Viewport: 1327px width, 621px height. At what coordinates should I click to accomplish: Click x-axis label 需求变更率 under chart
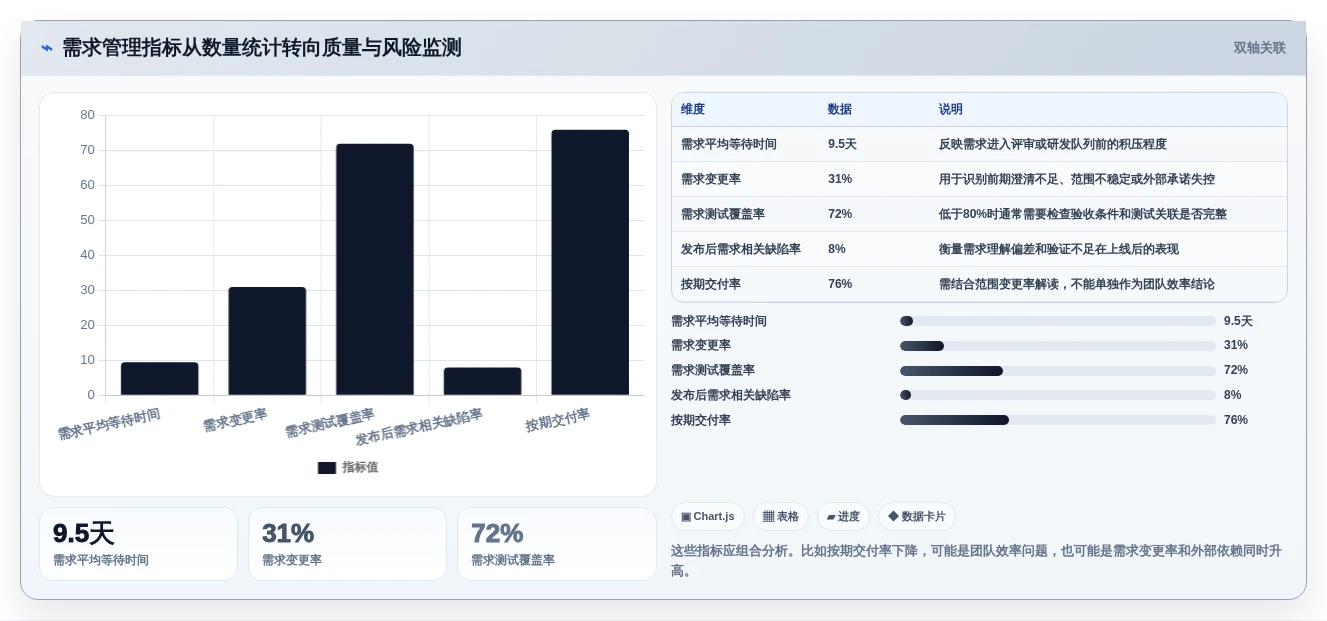coord(236,420)
